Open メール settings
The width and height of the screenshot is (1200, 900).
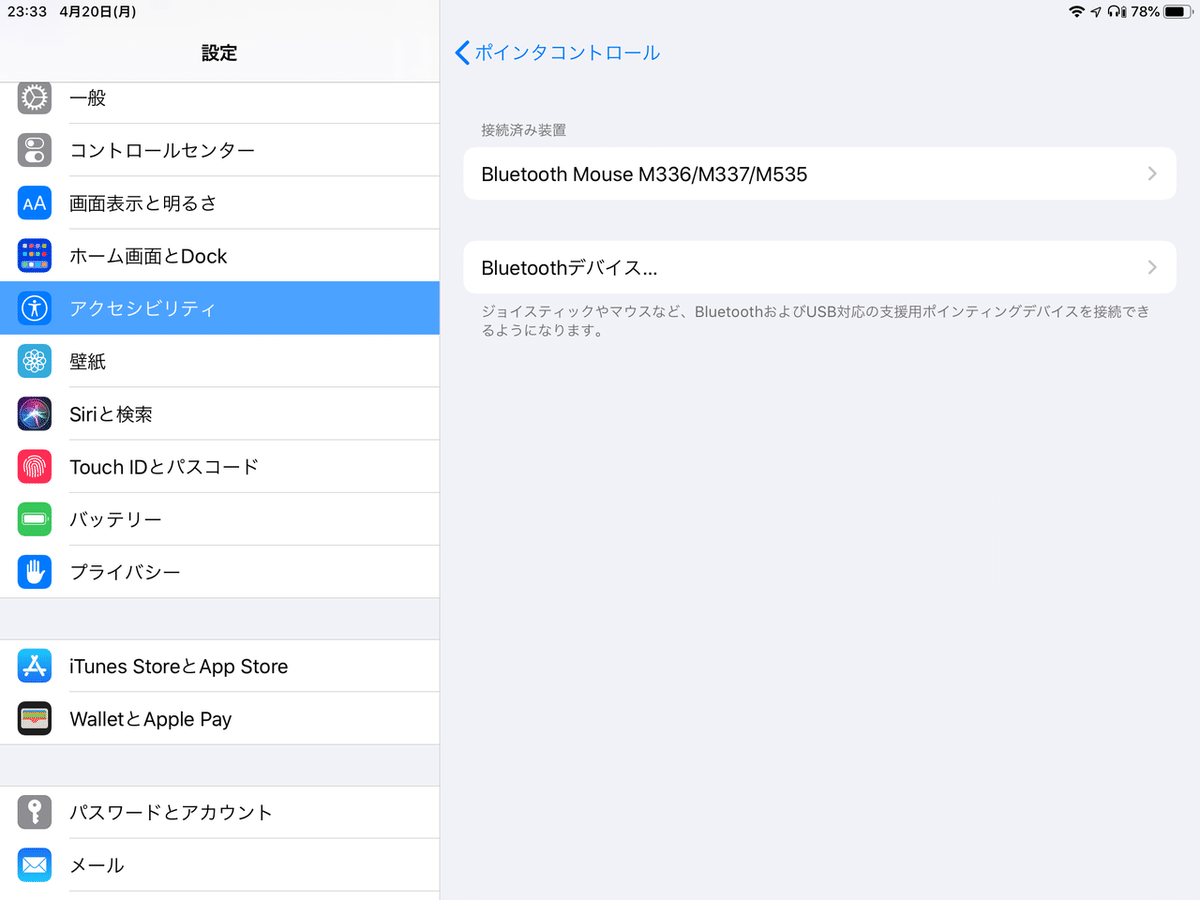220,865
